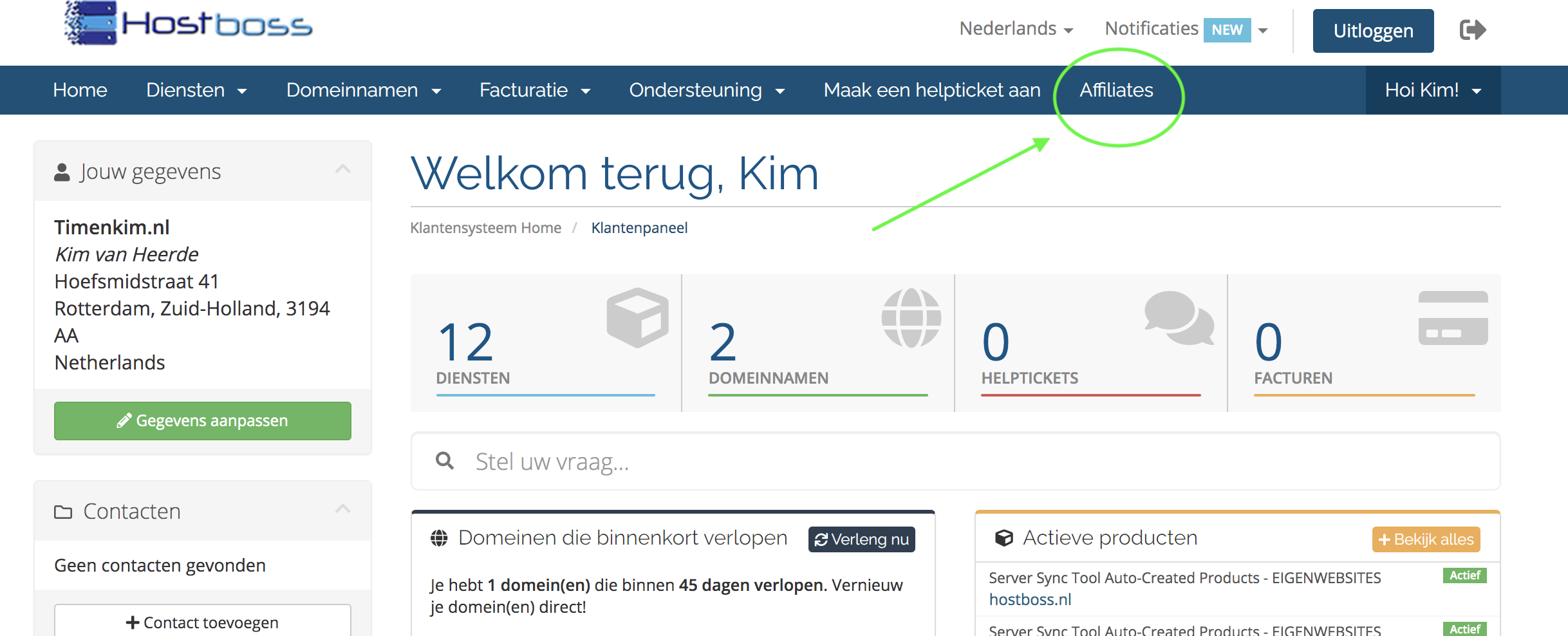Click the search magnifier icon
Screen dimensions: 1568x636
[x=445, y=461]
